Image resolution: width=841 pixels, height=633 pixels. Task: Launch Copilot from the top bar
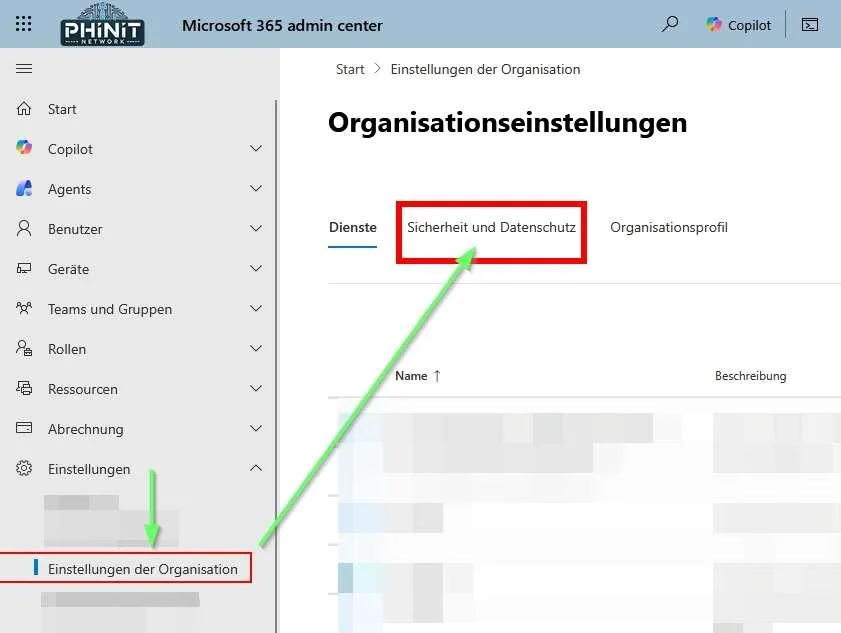737,24
